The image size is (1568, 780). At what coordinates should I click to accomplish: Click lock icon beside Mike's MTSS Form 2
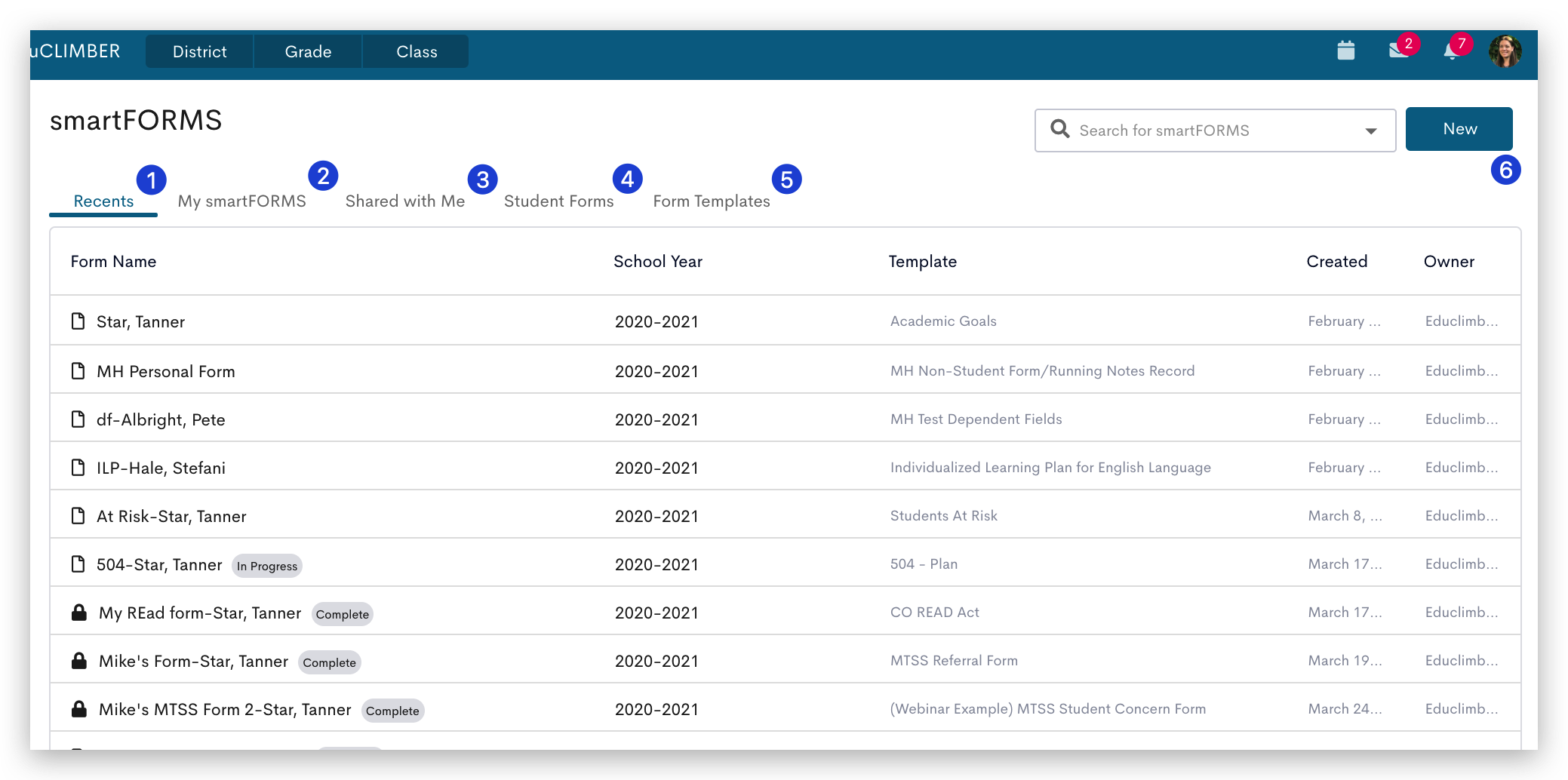pyautogui.click(x=78, y=708)
